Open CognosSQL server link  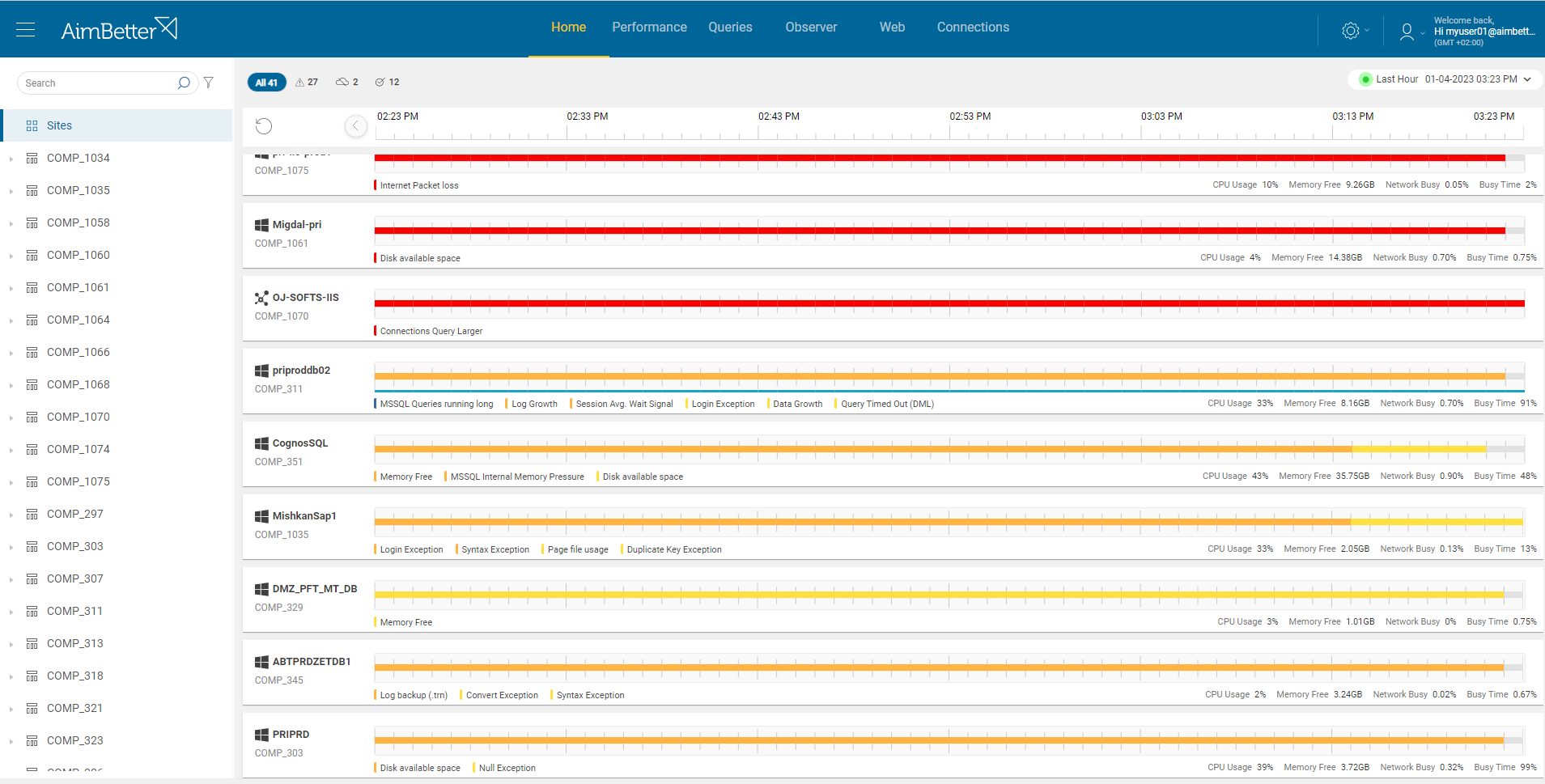[300, 443]
